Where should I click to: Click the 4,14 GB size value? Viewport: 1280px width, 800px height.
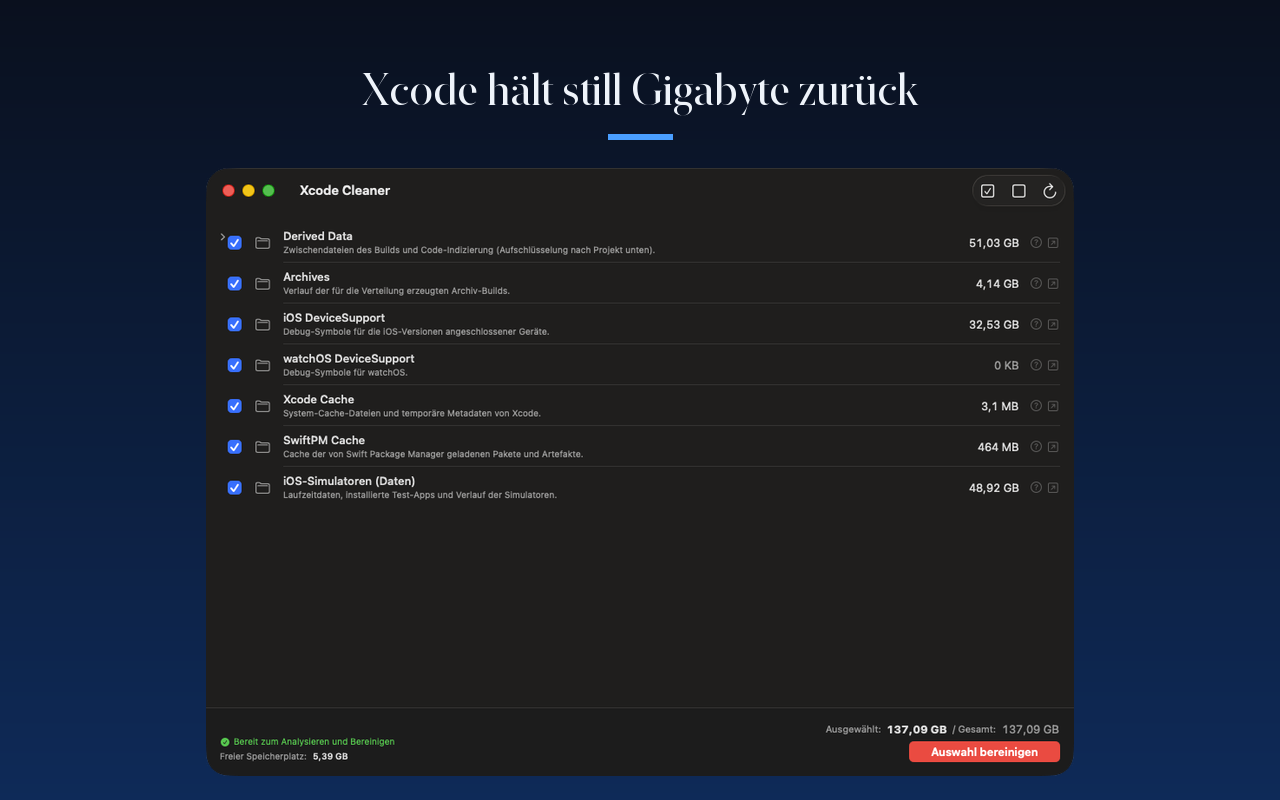998,284
